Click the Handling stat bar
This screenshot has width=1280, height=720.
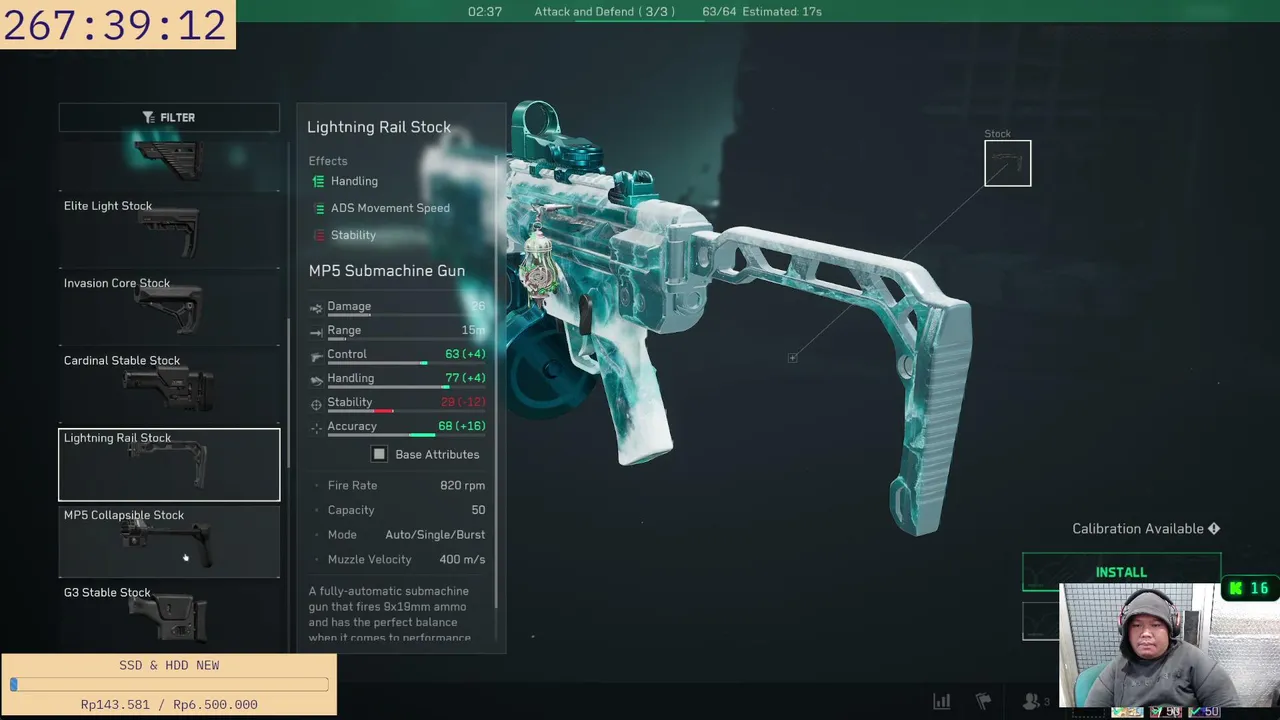click(x=406, y=387)
